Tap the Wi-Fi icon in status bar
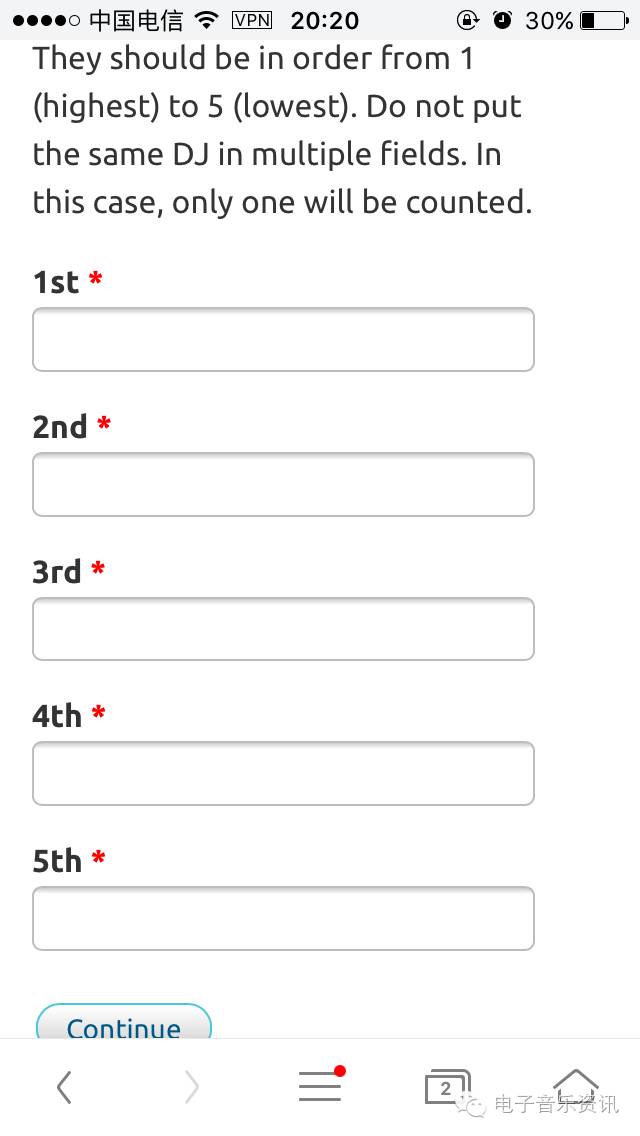Image resolution: width=640 pixels, height=1136 pixels. 207,20
